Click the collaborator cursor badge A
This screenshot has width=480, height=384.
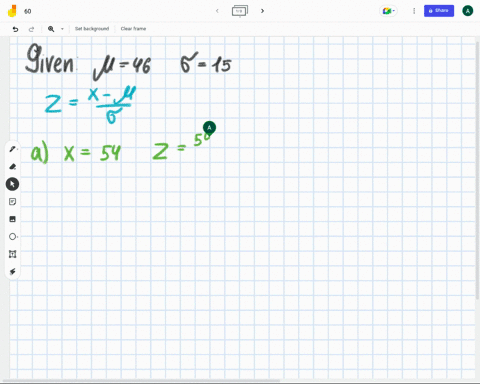[209, 128]
